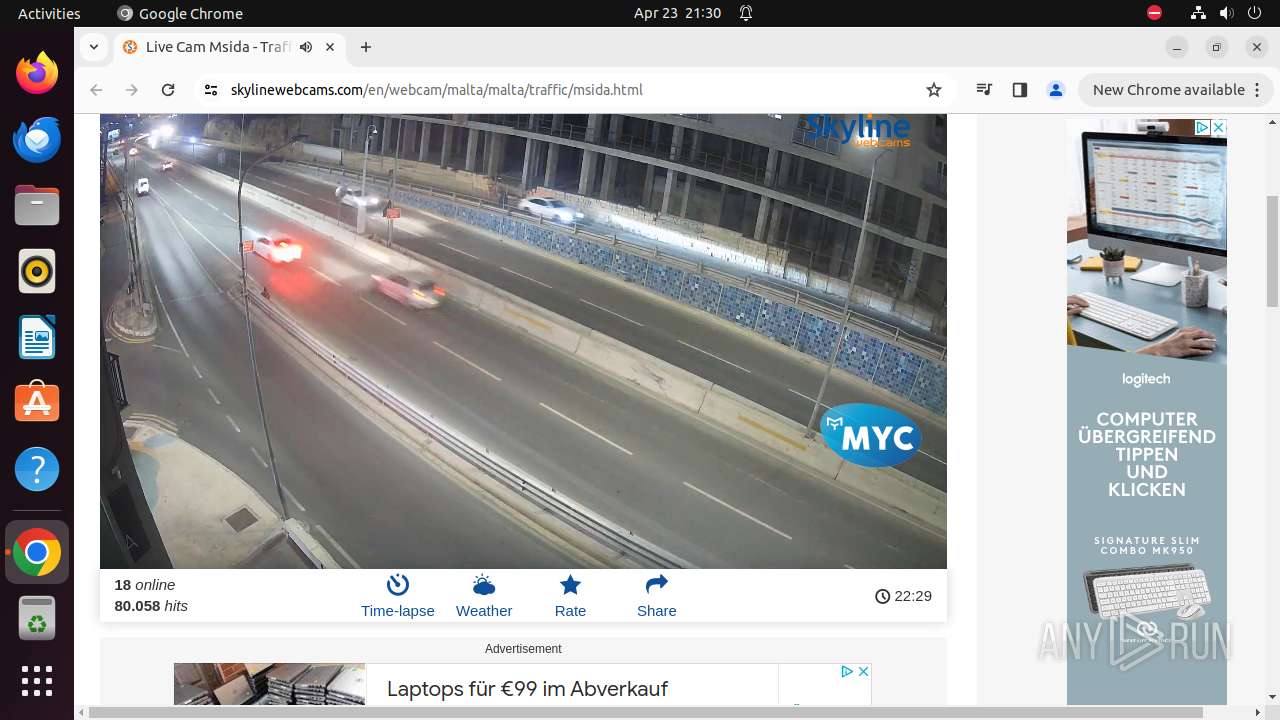This screenshot has width=1280, height=720.
Task: Open Ubuntu Software store icon
Action: click(37, 404)
